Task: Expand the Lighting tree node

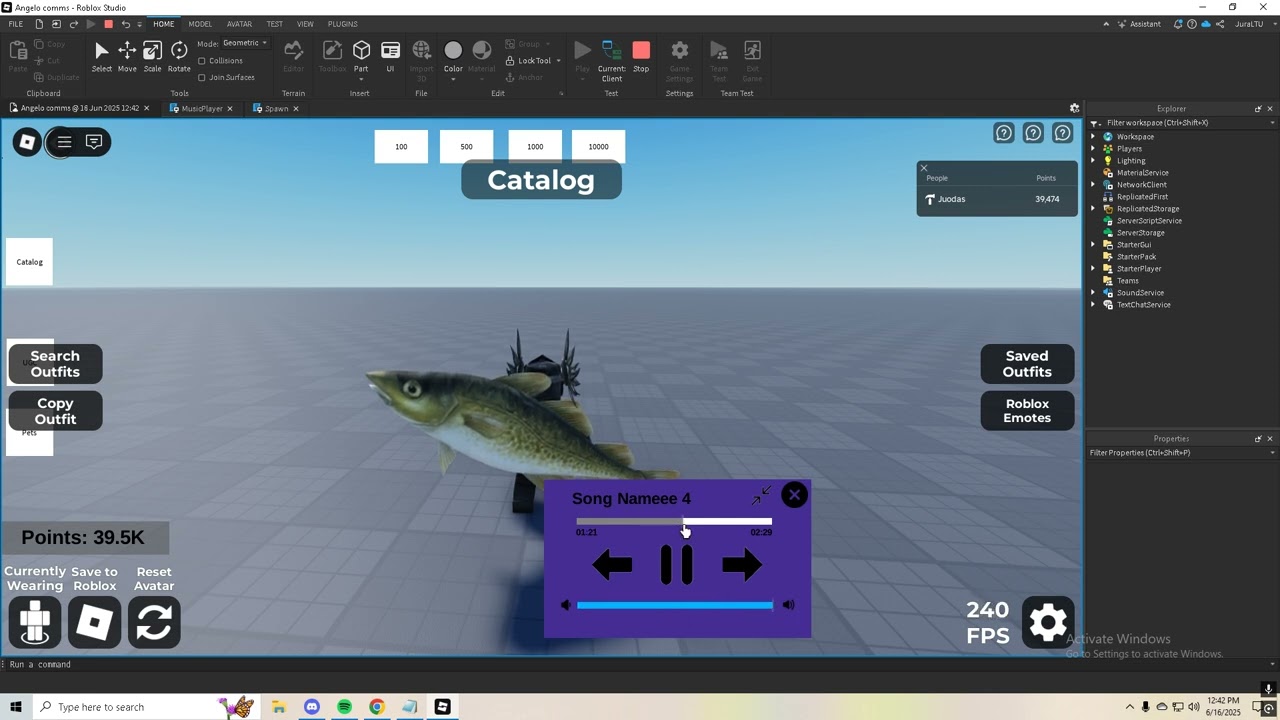Action: click(x=1093, y=161)
